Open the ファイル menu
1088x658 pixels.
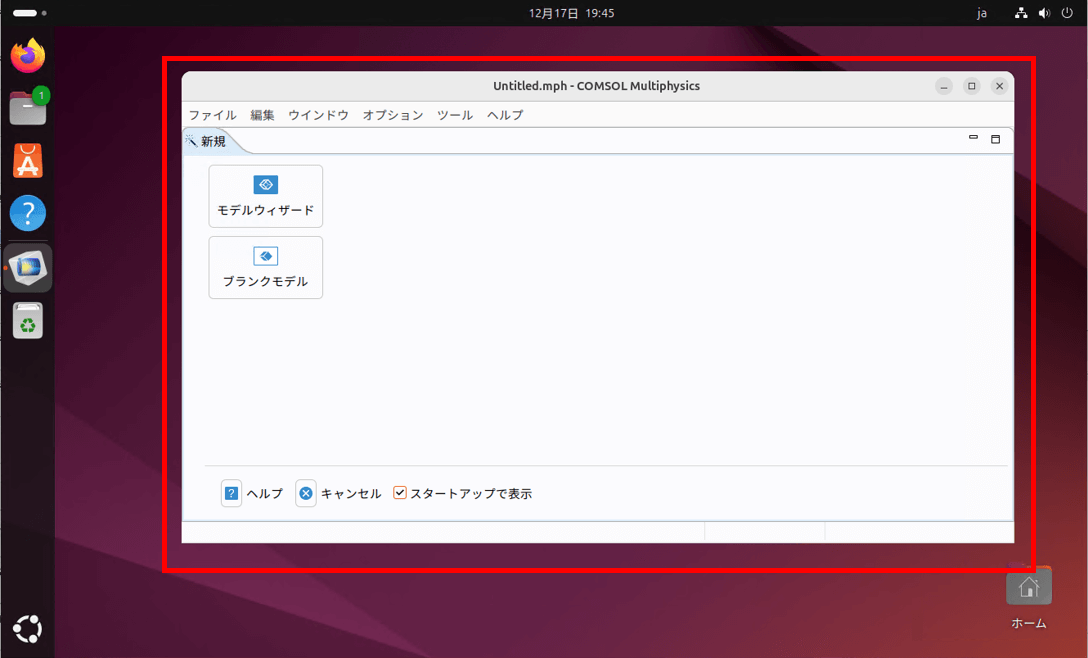pyautogui.click(x=212, y=115)
